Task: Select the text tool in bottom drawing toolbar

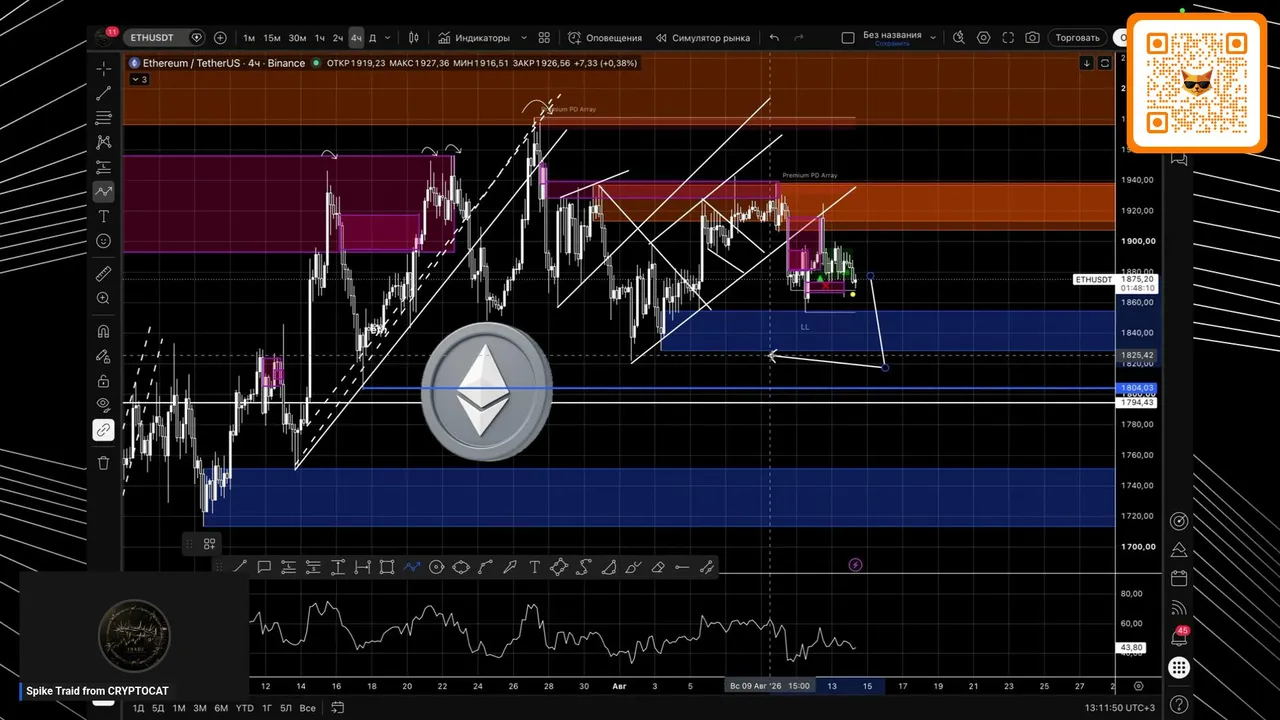Action: tap(534, 567)
